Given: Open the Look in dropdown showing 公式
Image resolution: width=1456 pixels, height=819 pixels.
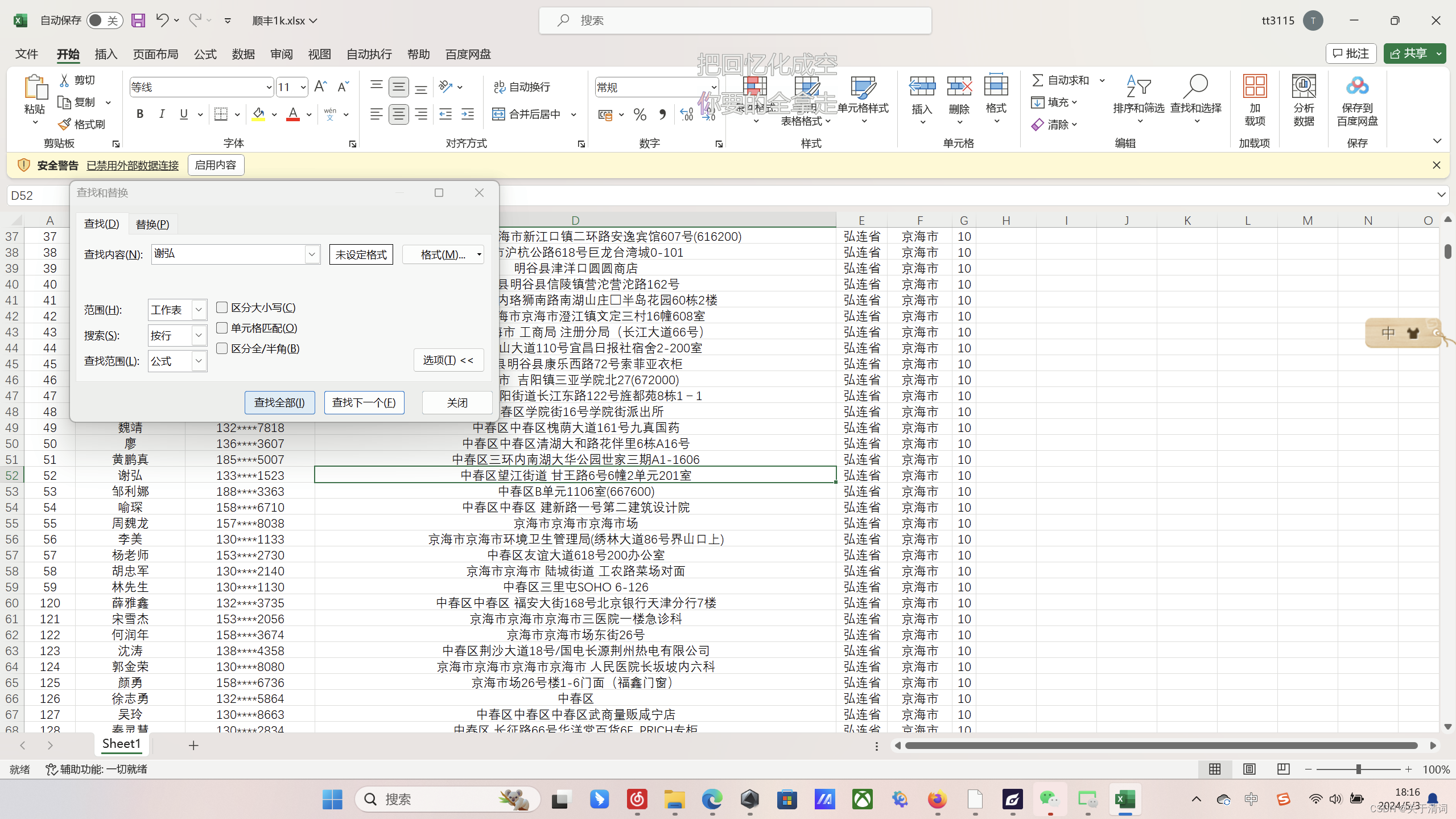Looking at the screenshot, I should tap(199, 361).
